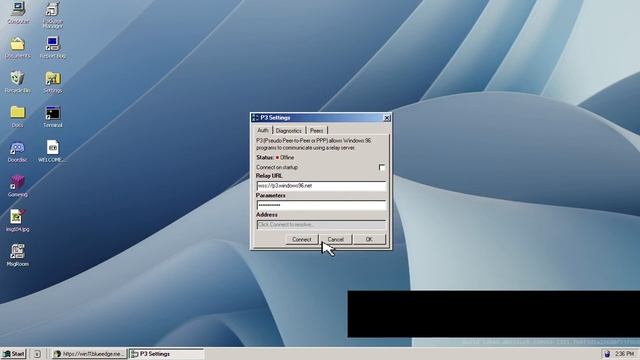Select the browser window taskbar button

tap(89, 354)
